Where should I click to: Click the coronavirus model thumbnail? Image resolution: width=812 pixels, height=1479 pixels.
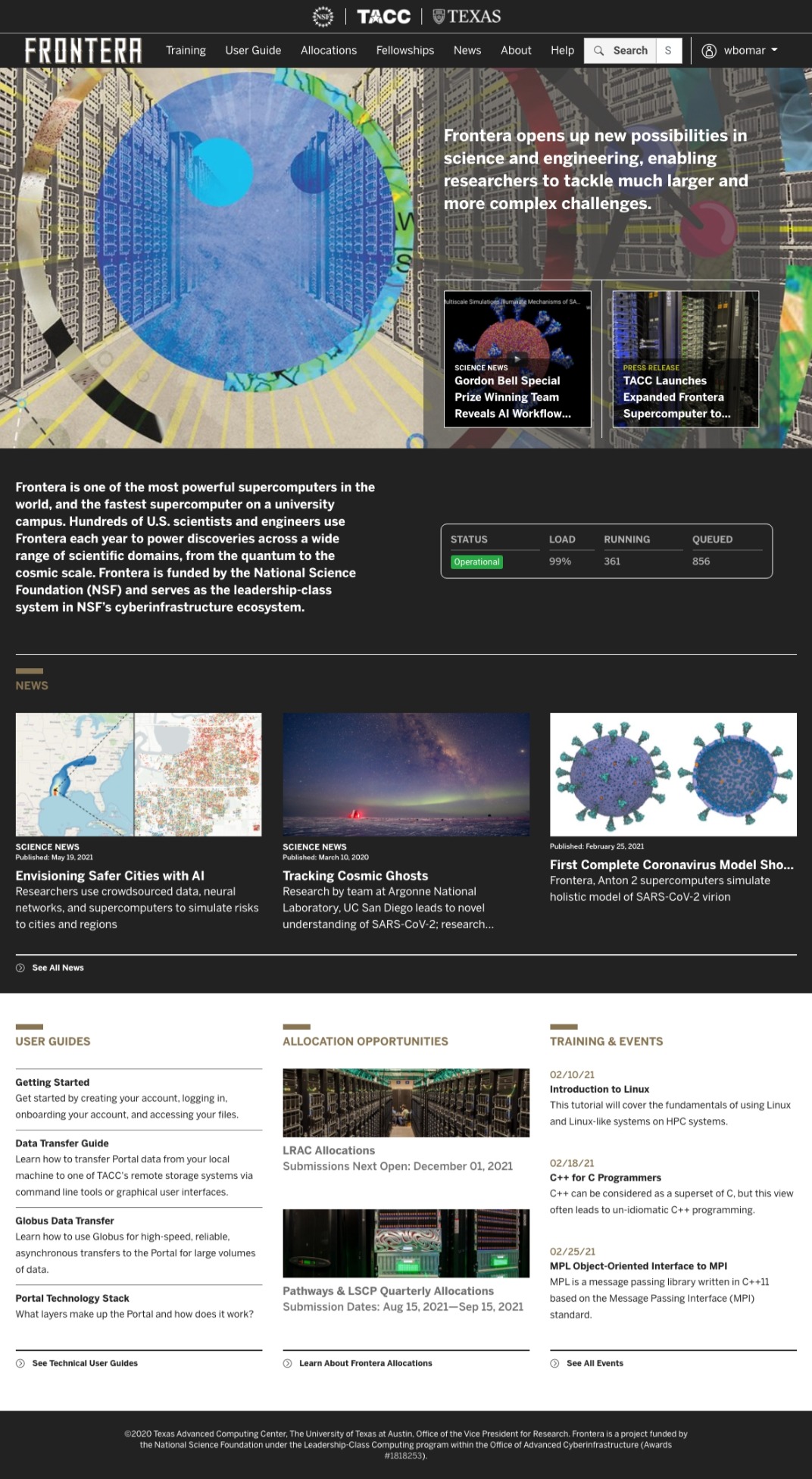[673, 774]
